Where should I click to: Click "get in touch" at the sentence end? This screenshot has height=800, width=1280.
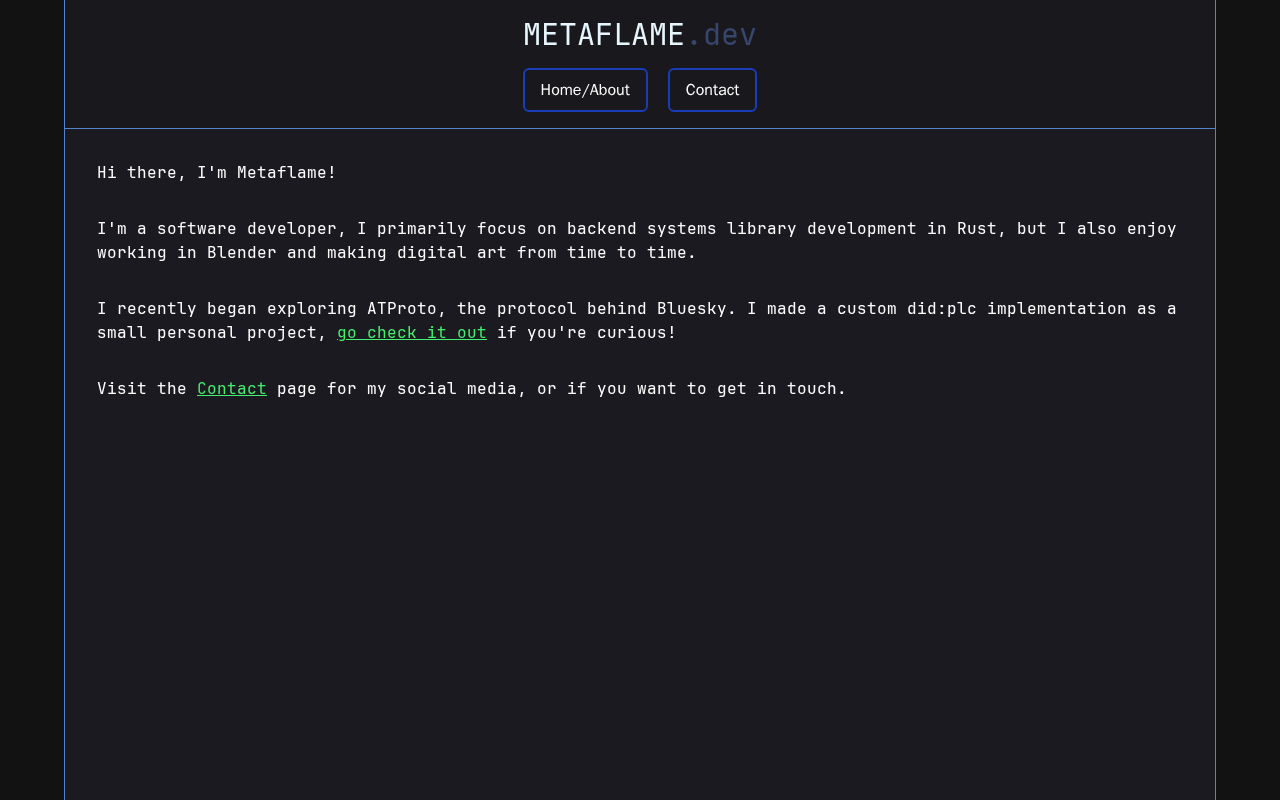point(777,388)
